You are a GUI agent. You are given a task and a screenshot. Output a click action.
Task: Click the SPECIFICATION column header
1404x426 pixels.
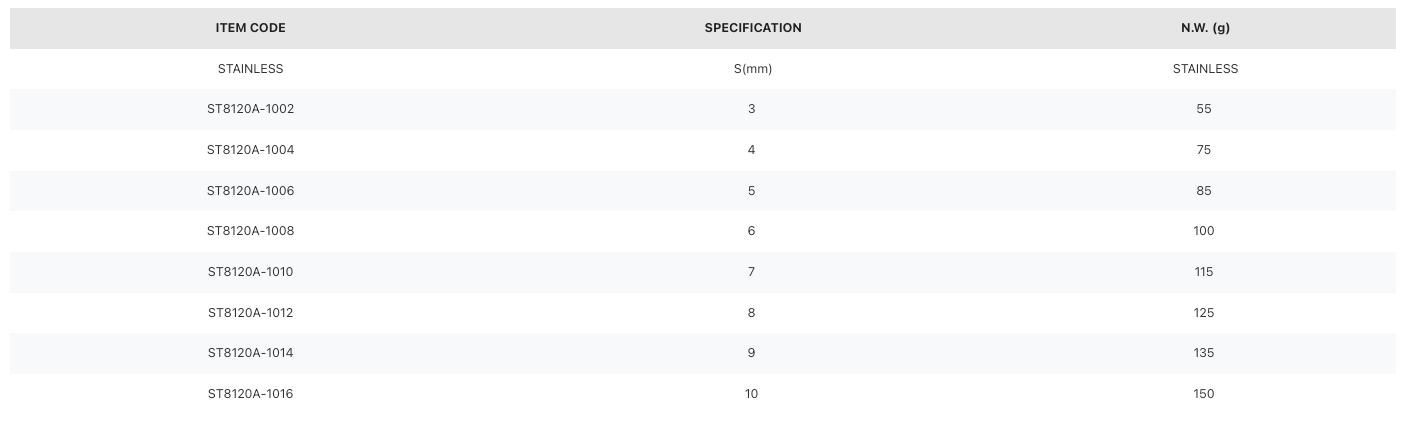(x=752, y=28)
